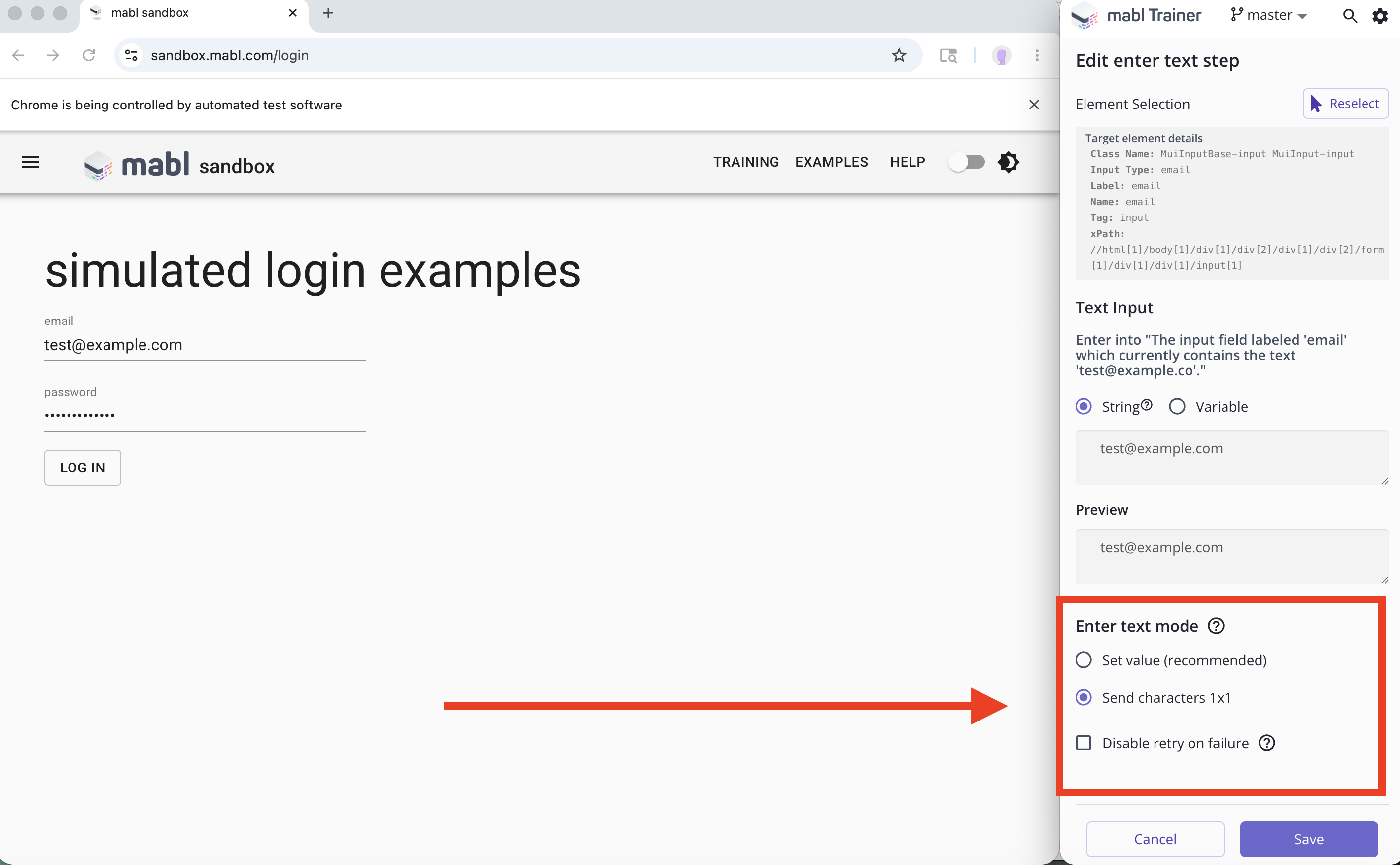The image size is (1400, 865).
Task: Close the mabl sandbox tab
Action: click(x=293, y=13)
